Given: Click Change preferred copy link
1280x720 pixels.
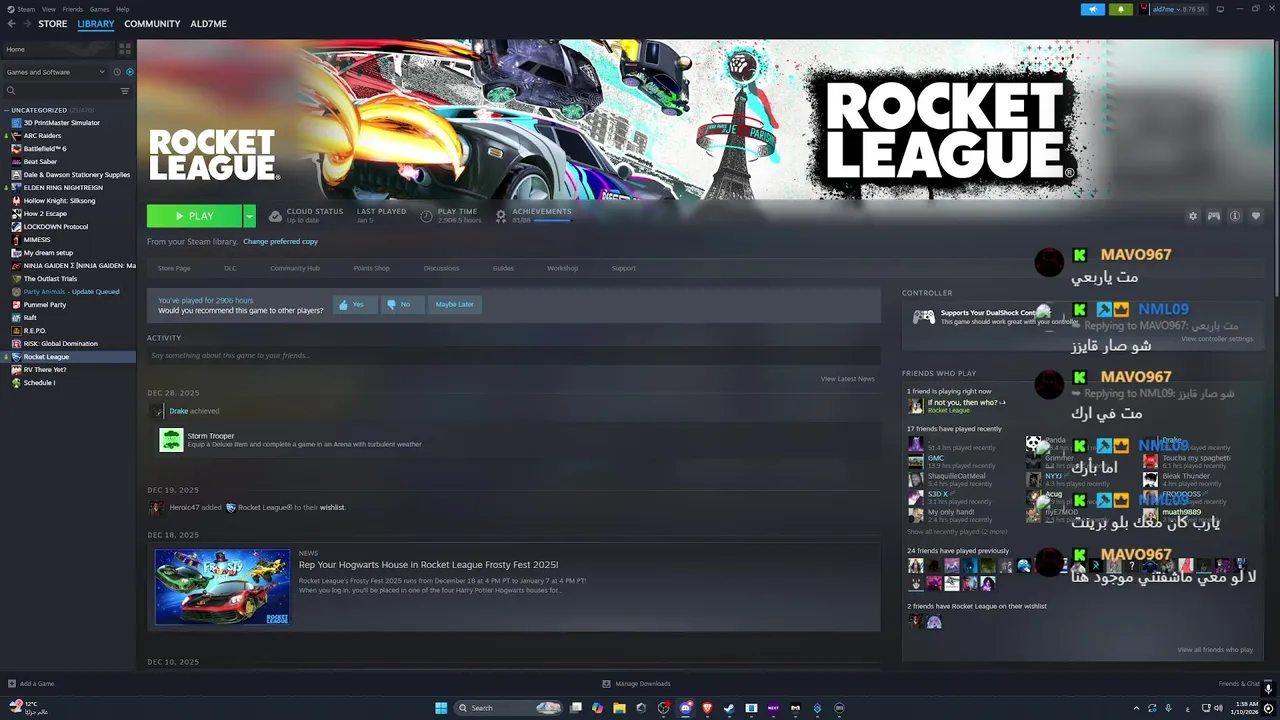Looking at the screenshot, I should click(280, 242).
